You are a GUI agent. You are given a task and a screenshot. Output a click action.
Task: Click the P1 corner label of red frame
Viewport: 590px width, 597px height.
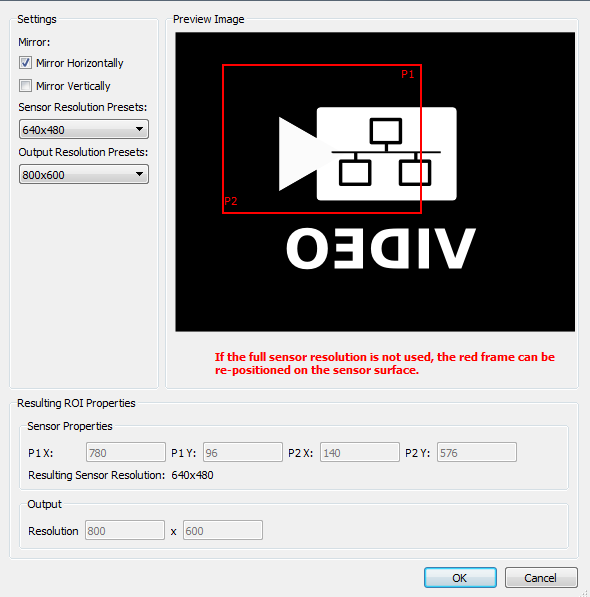[407, 74]
